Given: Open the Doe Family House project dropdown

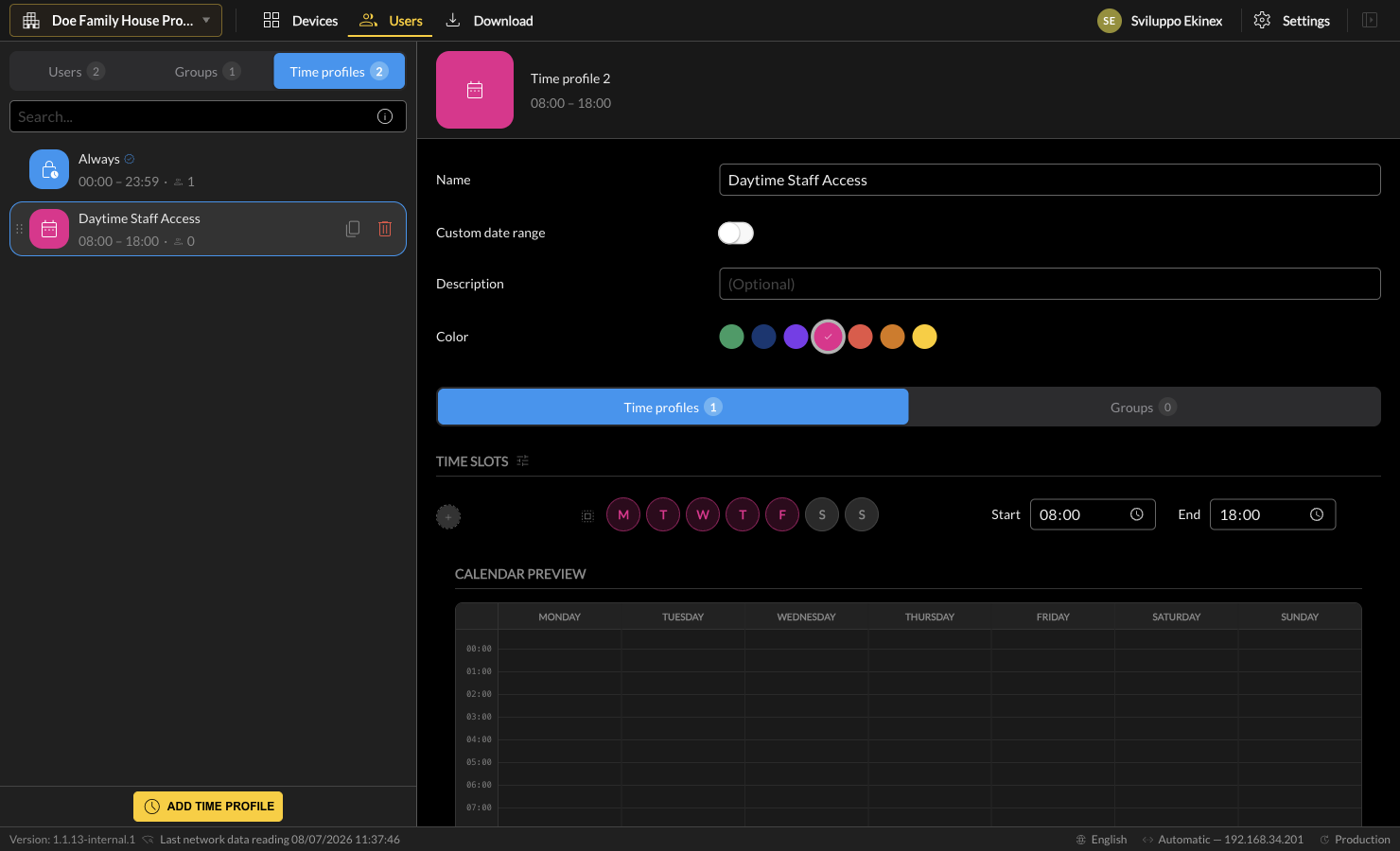Looking at the screenshot, I should pos(115,20).
